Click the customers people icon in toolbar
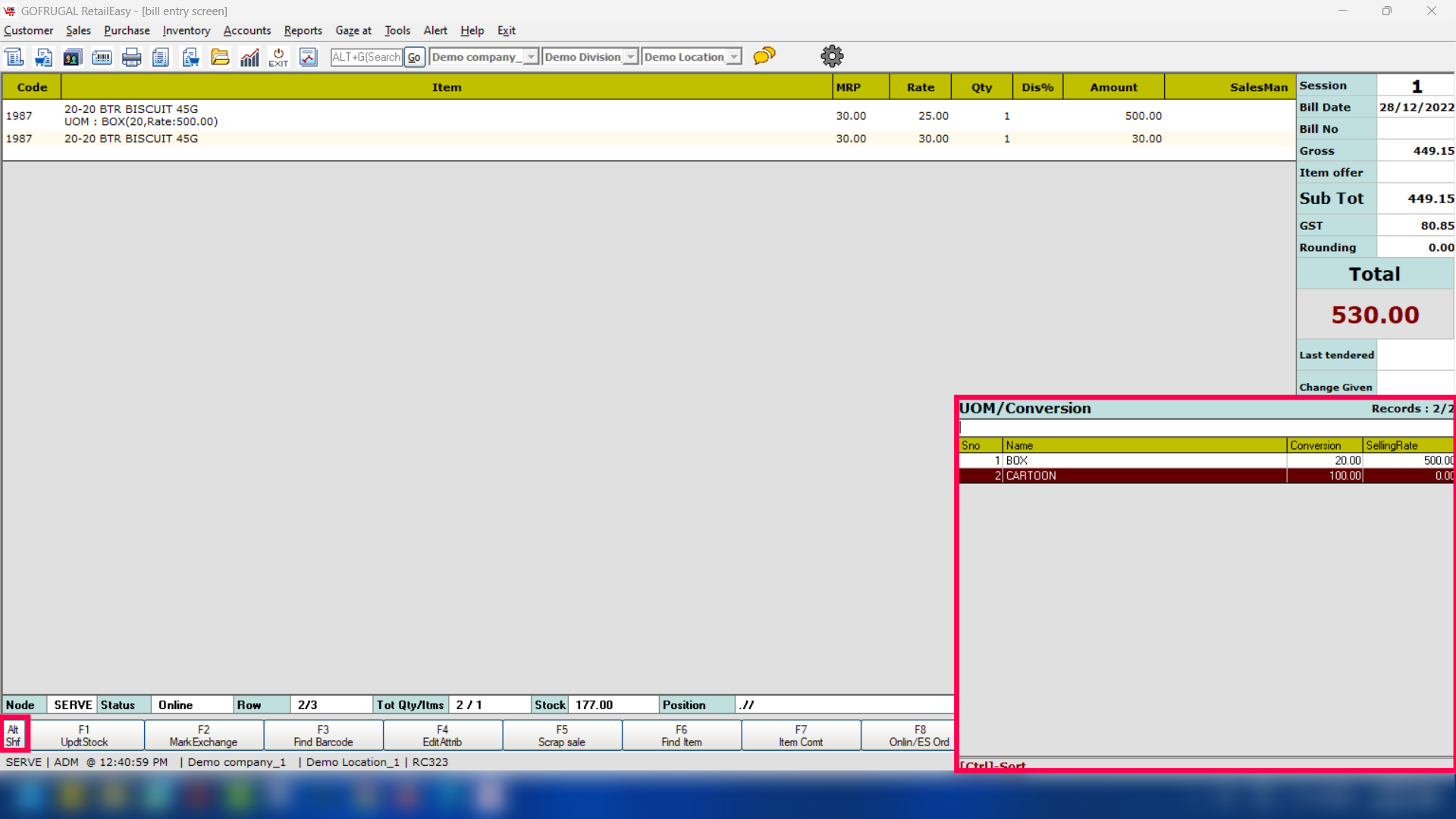This screenshot has width=1456, height=819. (x=72, y=57)
